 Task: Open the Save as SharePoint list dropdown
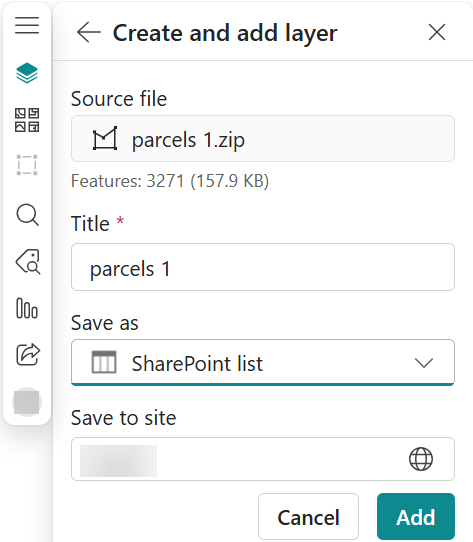263,362
